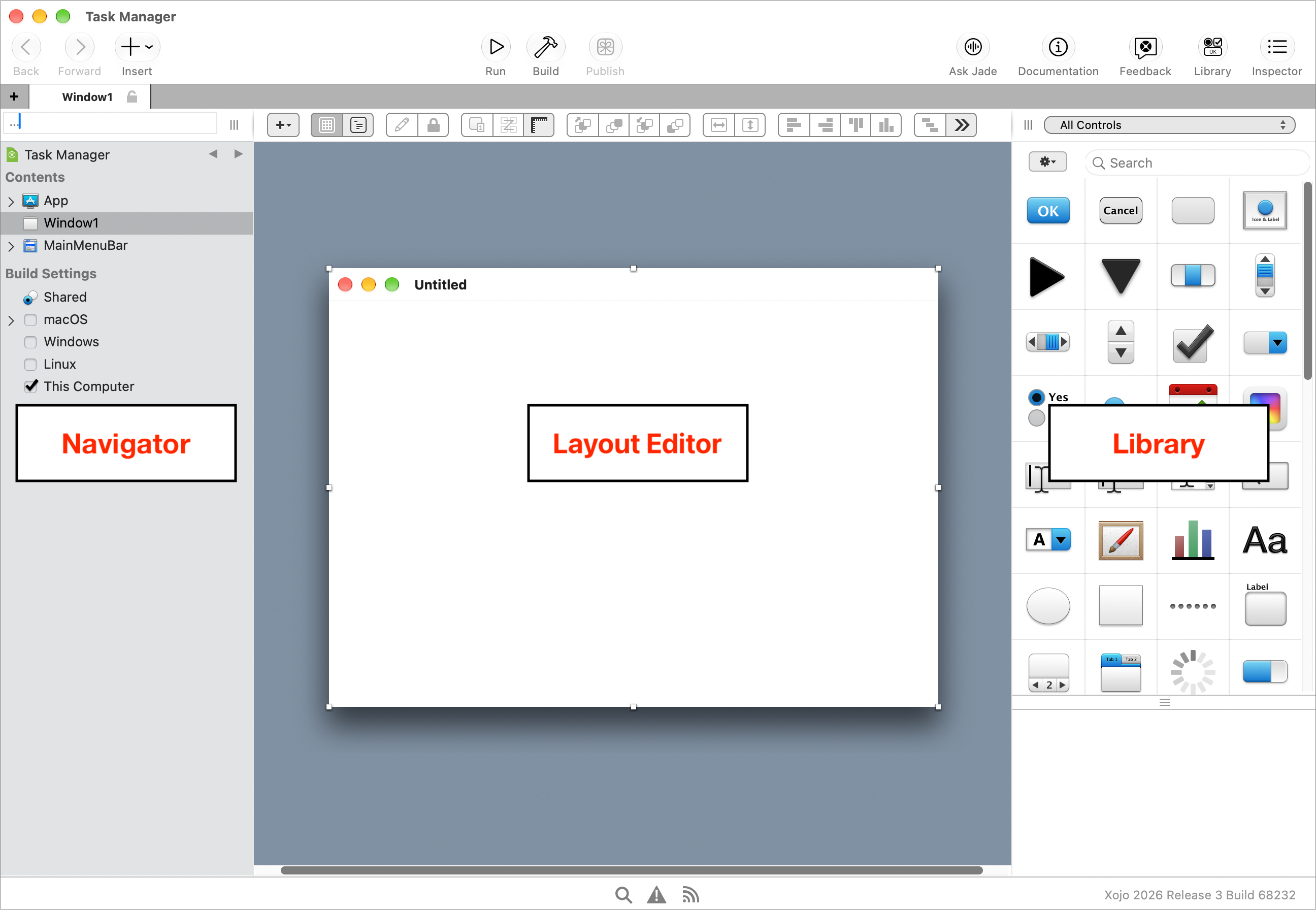Expand the App item in the Navigator

click(x=11, y=201)
